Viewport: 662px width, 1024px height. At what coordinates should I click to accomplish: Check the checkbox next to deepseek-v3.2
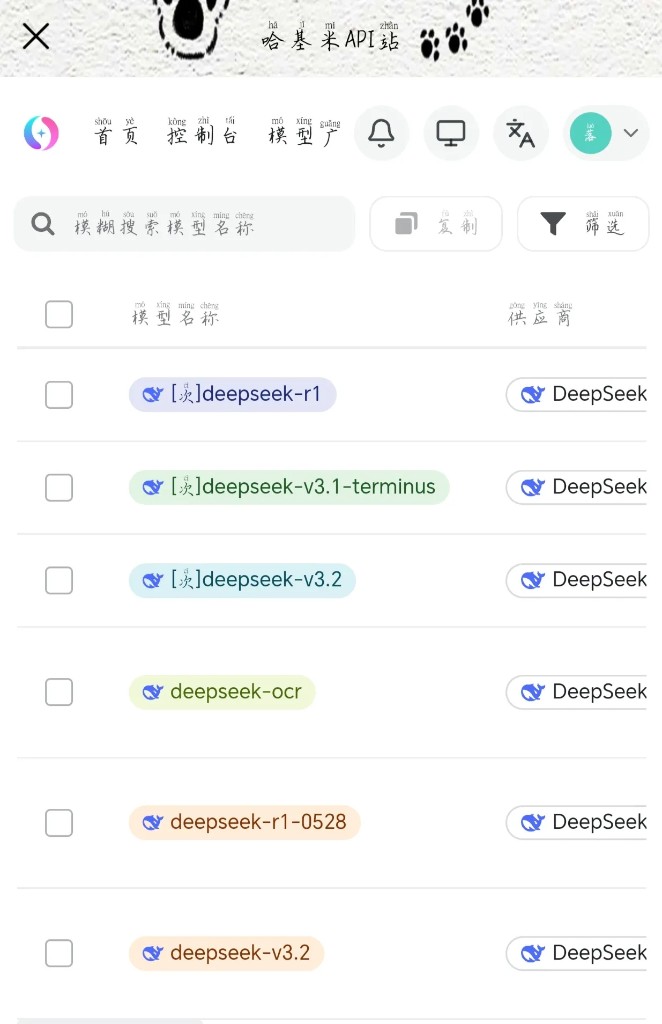pyautogui.click(x=58, y=953)
